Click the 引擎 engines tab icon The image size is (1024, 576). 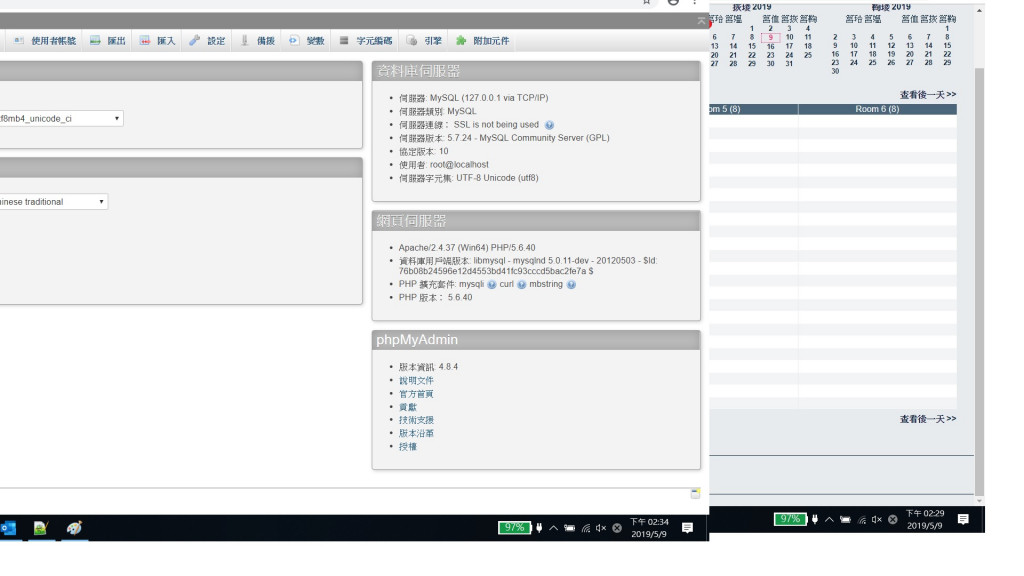point(411,40)
